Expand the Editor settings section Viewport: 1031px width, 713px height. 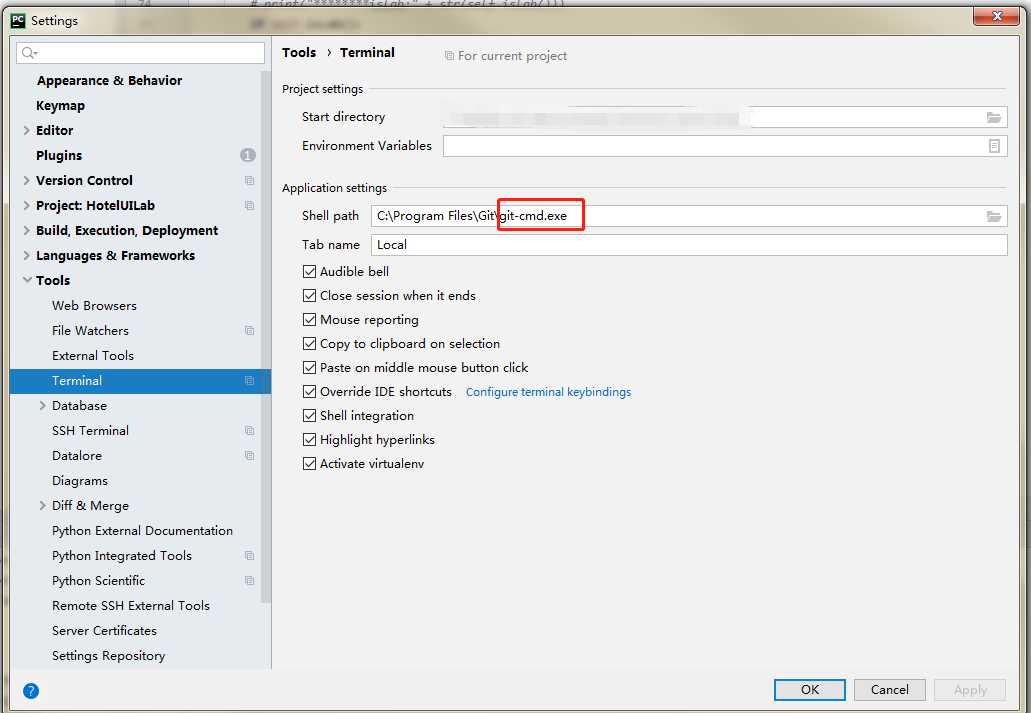click(27, 131)
